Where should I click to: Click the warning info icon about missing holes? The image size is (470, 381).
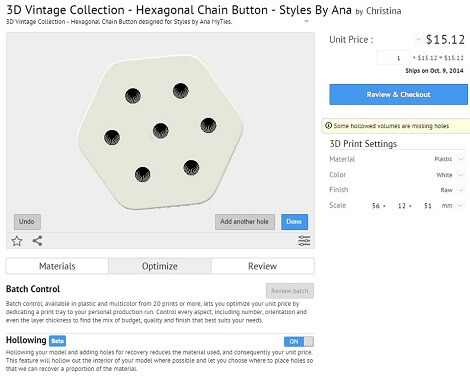click(328, 126)
